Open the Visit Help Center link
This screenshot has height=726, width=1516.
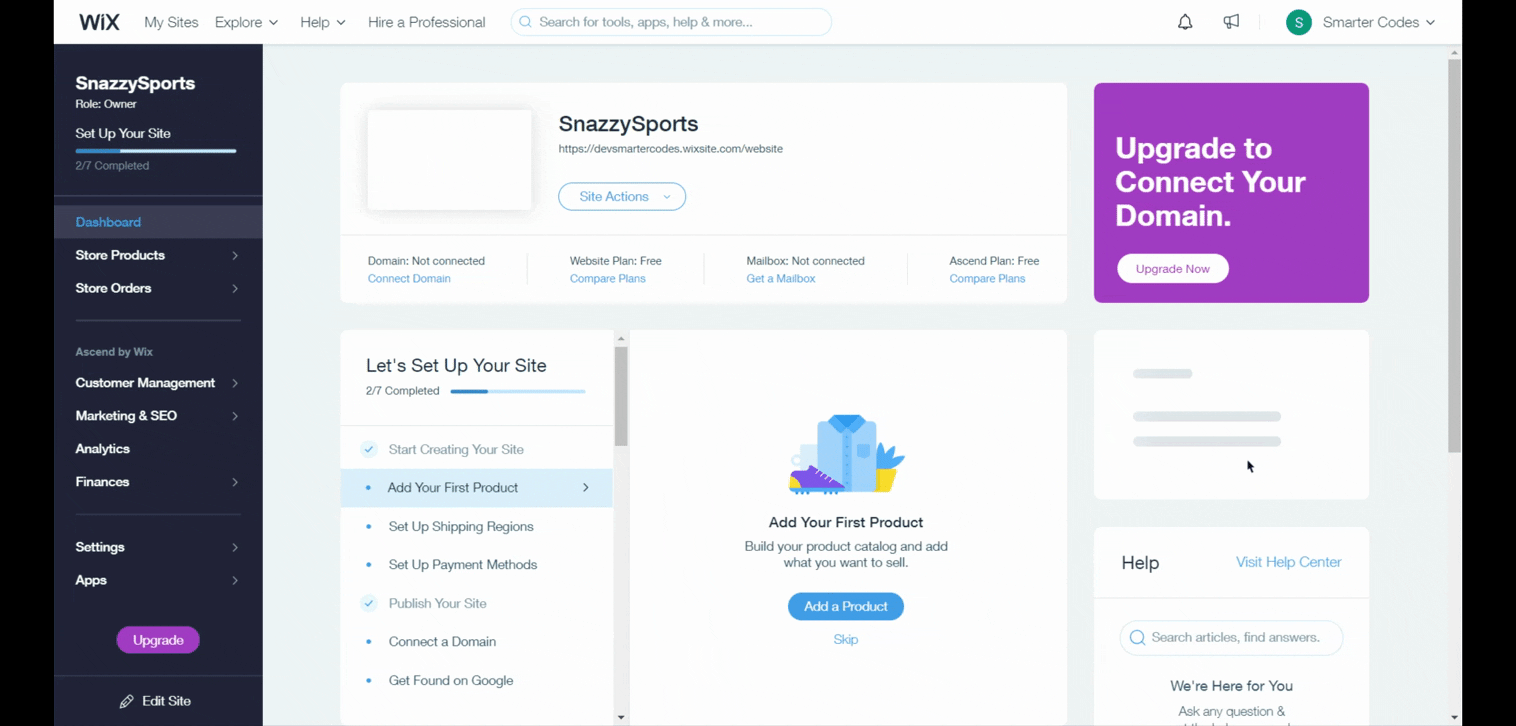[x=1289, y=562]
